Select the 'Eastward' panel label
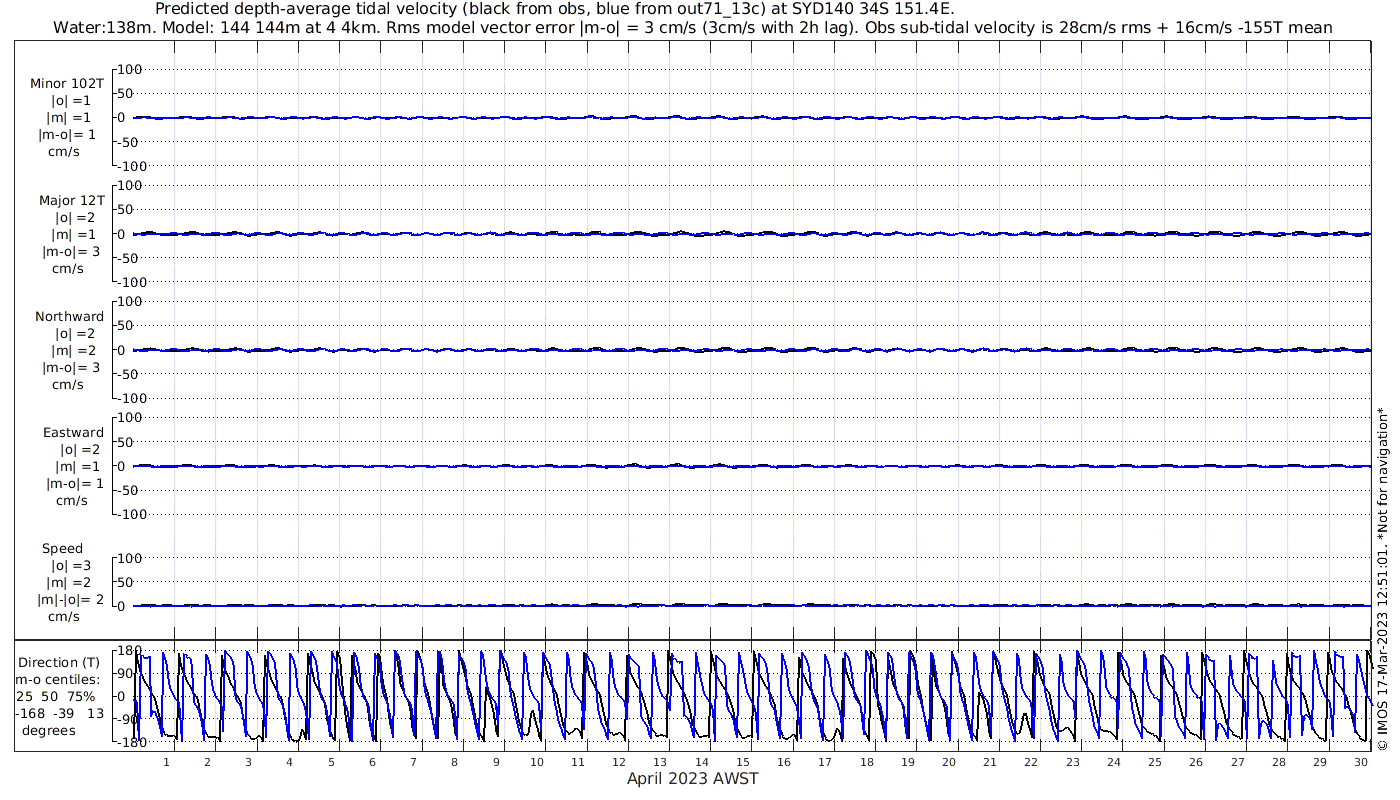Viewport: 1400px width, 800px height. click(x=74, y=433)
